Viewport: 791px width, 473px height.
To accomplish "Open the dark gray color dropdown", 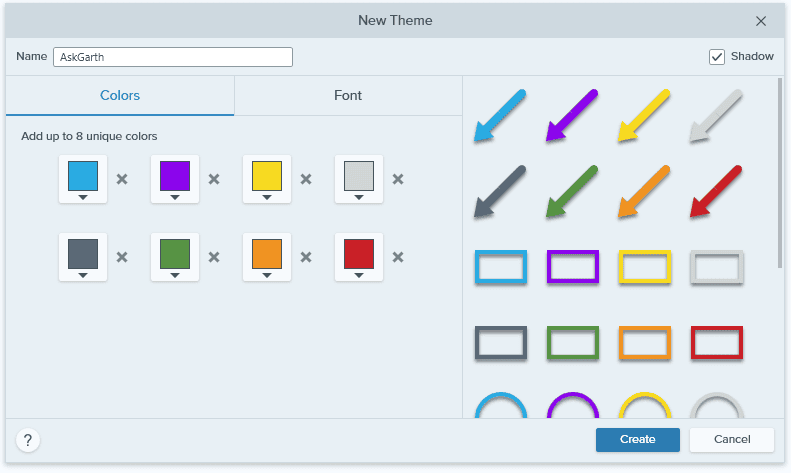I will pyautogui.click(x=83, y=275).
